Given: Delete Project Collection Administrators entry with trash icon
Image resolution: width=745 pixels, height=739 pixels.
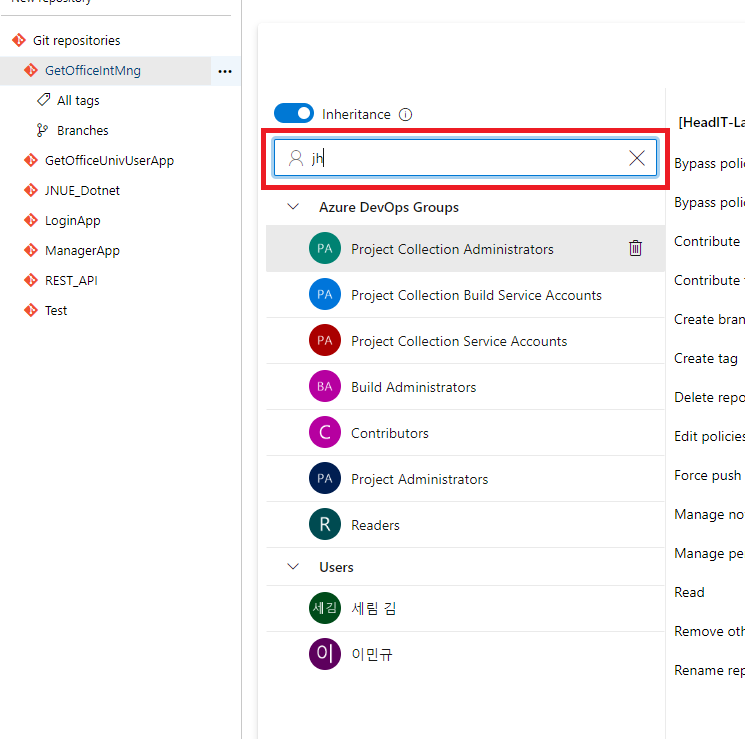Looking at the screenshot, I should (x=635, y=248).
